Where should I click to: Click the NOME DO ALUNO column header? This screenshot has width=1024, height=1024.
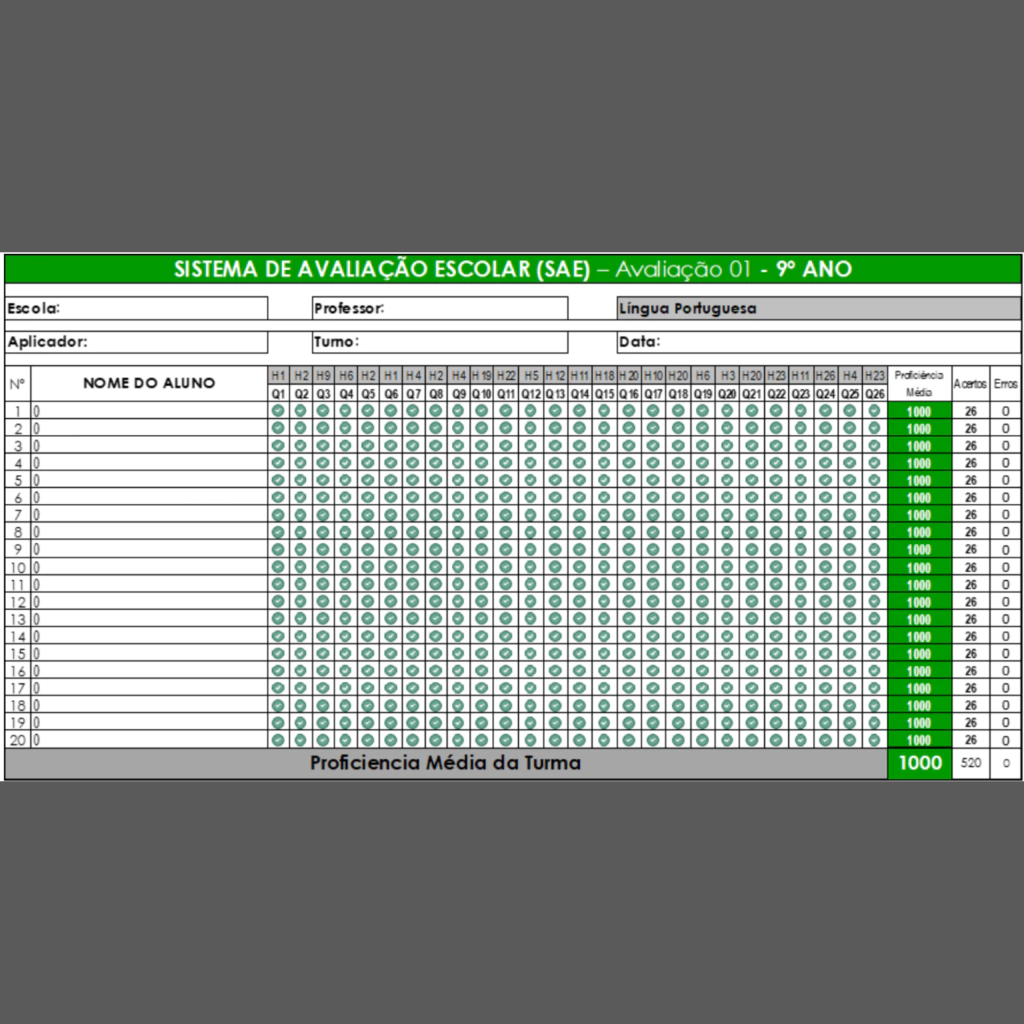[x=149, y=383]
